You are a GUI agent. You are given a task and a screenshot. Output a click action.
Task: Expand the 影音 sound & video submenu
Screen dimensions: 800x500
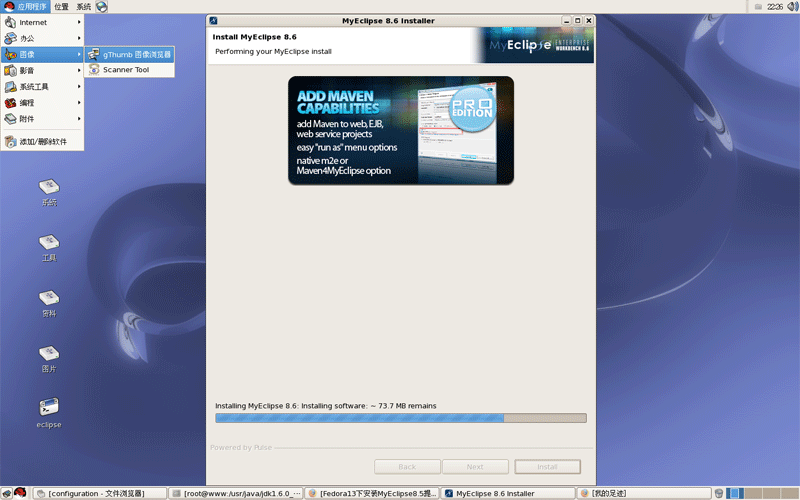click(42, 70)
